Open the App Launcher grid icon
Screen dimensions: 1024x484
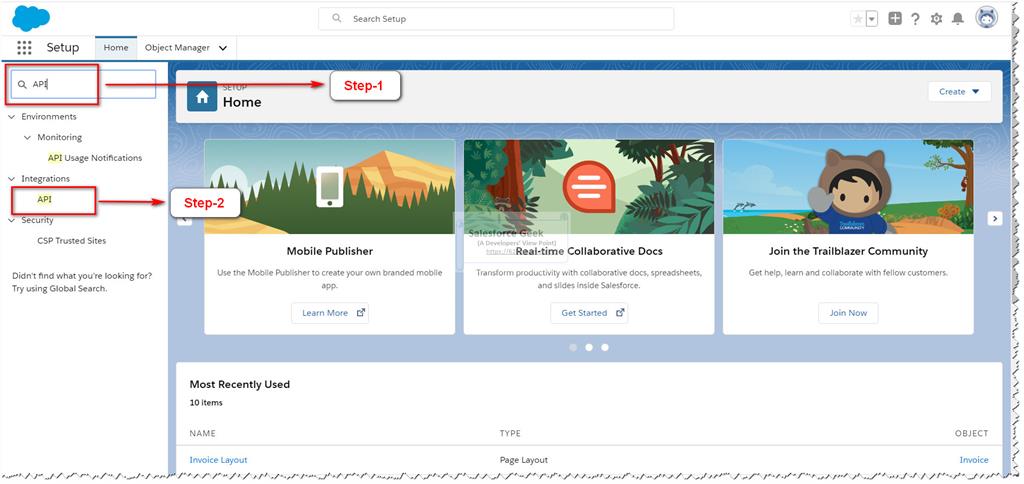24,48
